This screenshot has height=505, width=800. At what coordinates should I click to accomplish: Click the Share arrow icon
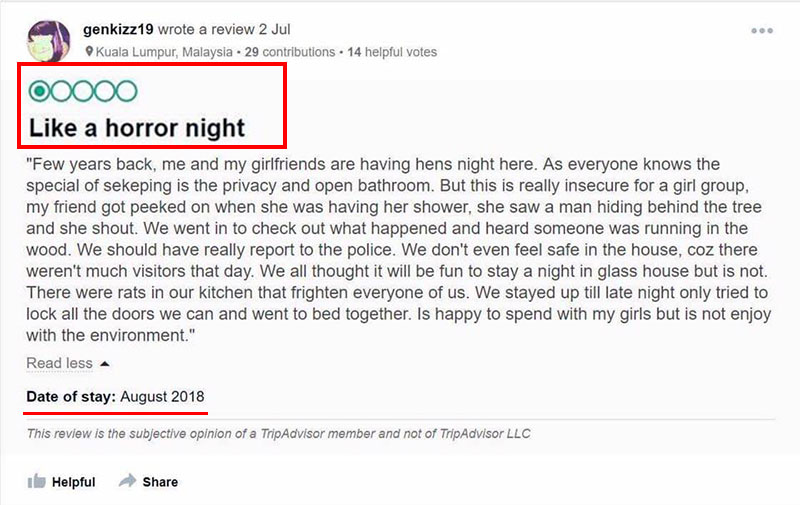[128, 480]
